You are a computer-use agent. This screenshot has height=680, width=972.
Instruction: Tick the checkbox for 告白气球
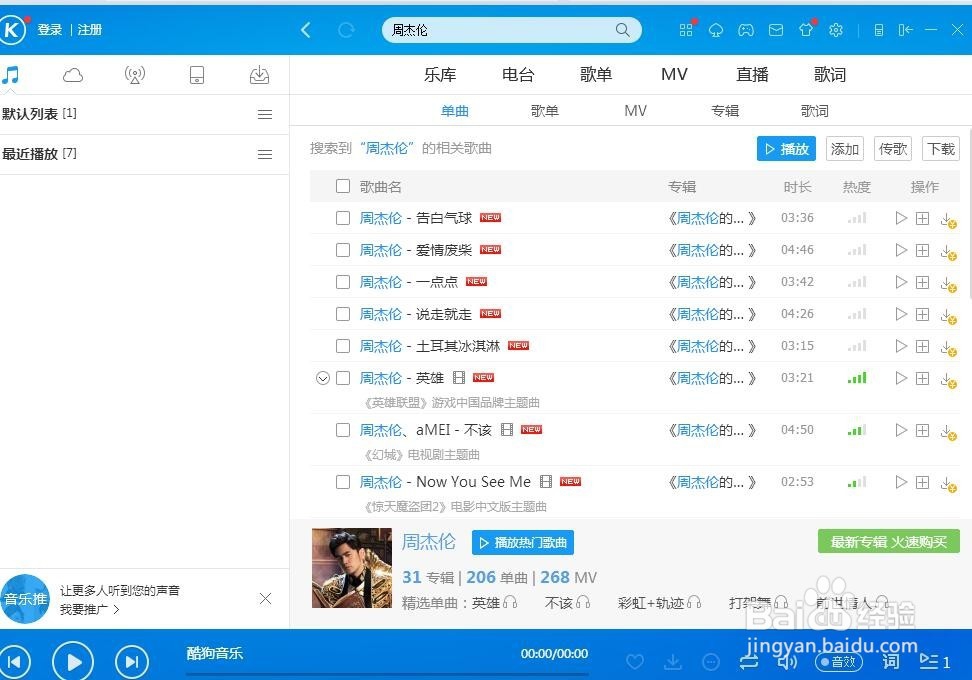pyautogui.click(x=343, y=218)
